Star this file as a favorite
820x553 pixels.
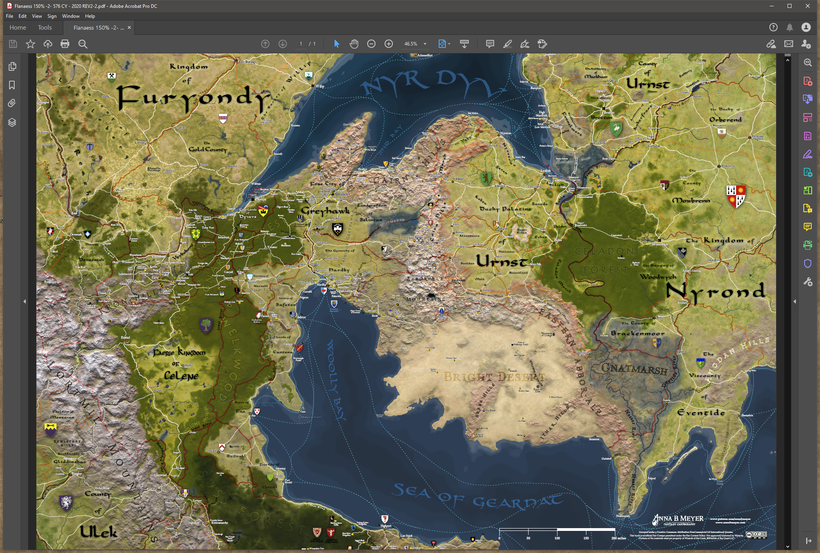click(x=30, y=44)
